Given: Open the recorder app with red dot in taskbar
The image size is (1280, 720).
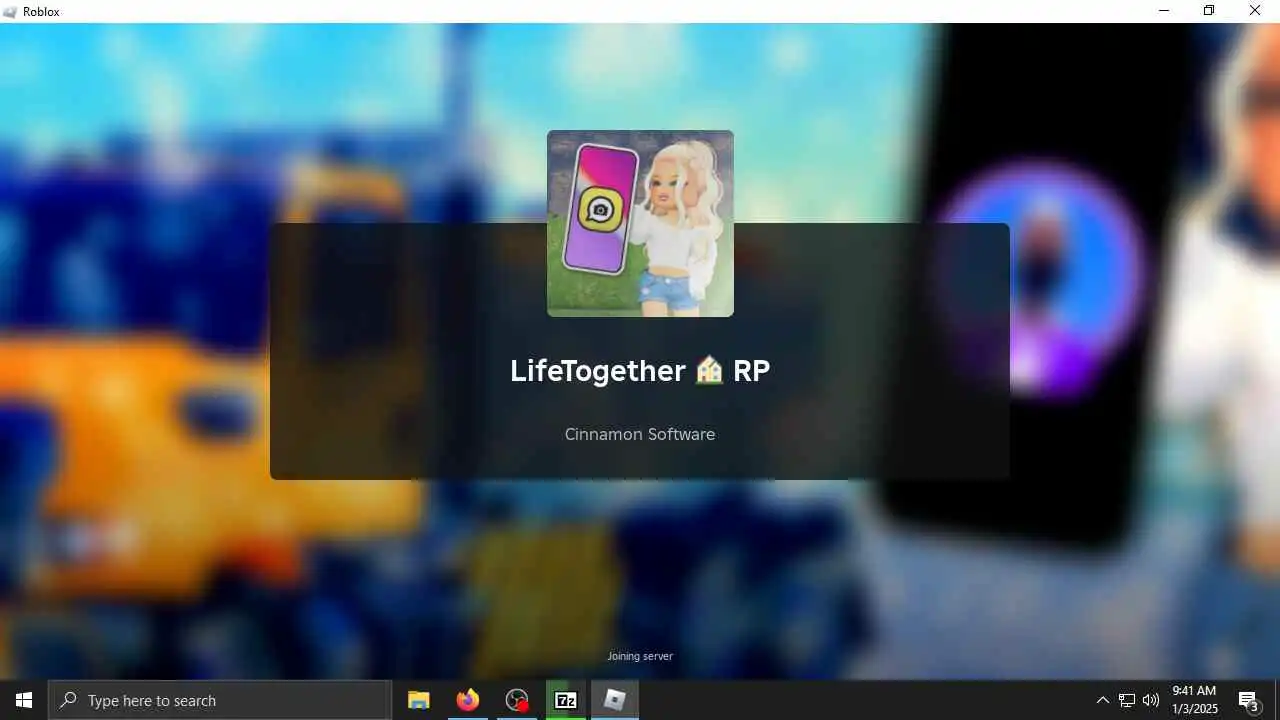Looking at the screenshot, I should coord(517,700).
